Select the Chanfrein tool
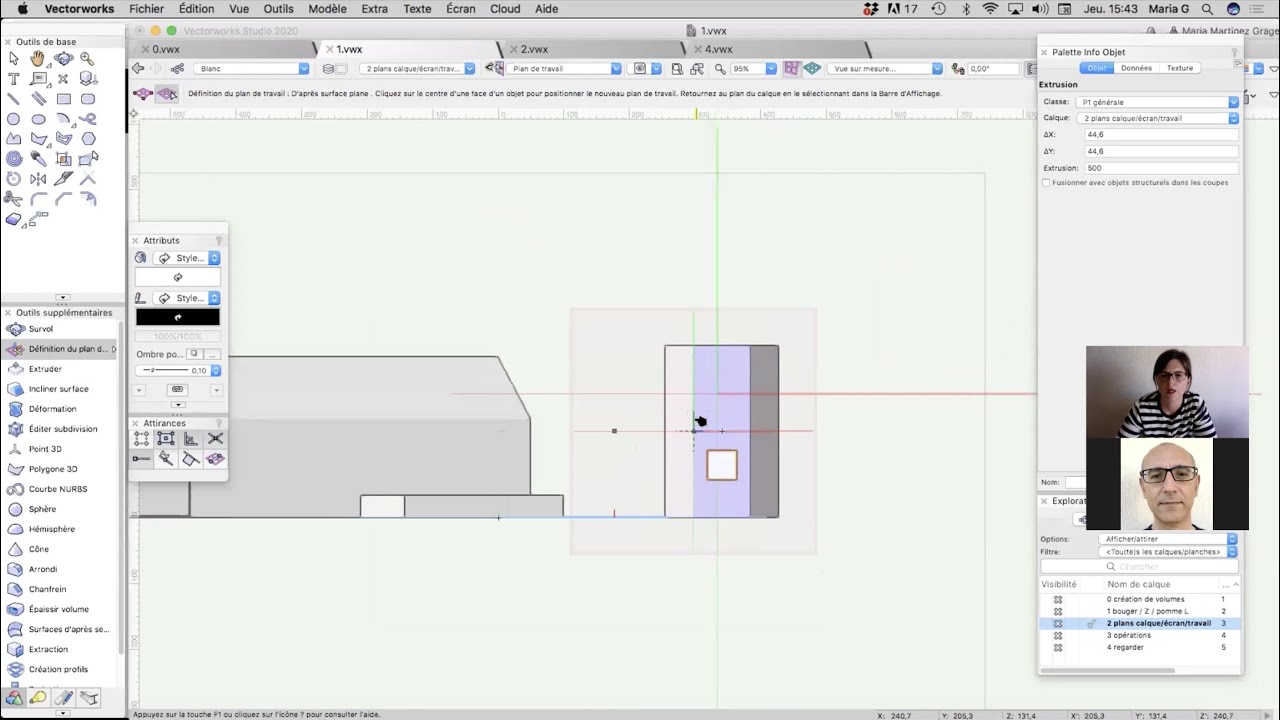Viewport: 1280px width, 720px height. point(47,589)
